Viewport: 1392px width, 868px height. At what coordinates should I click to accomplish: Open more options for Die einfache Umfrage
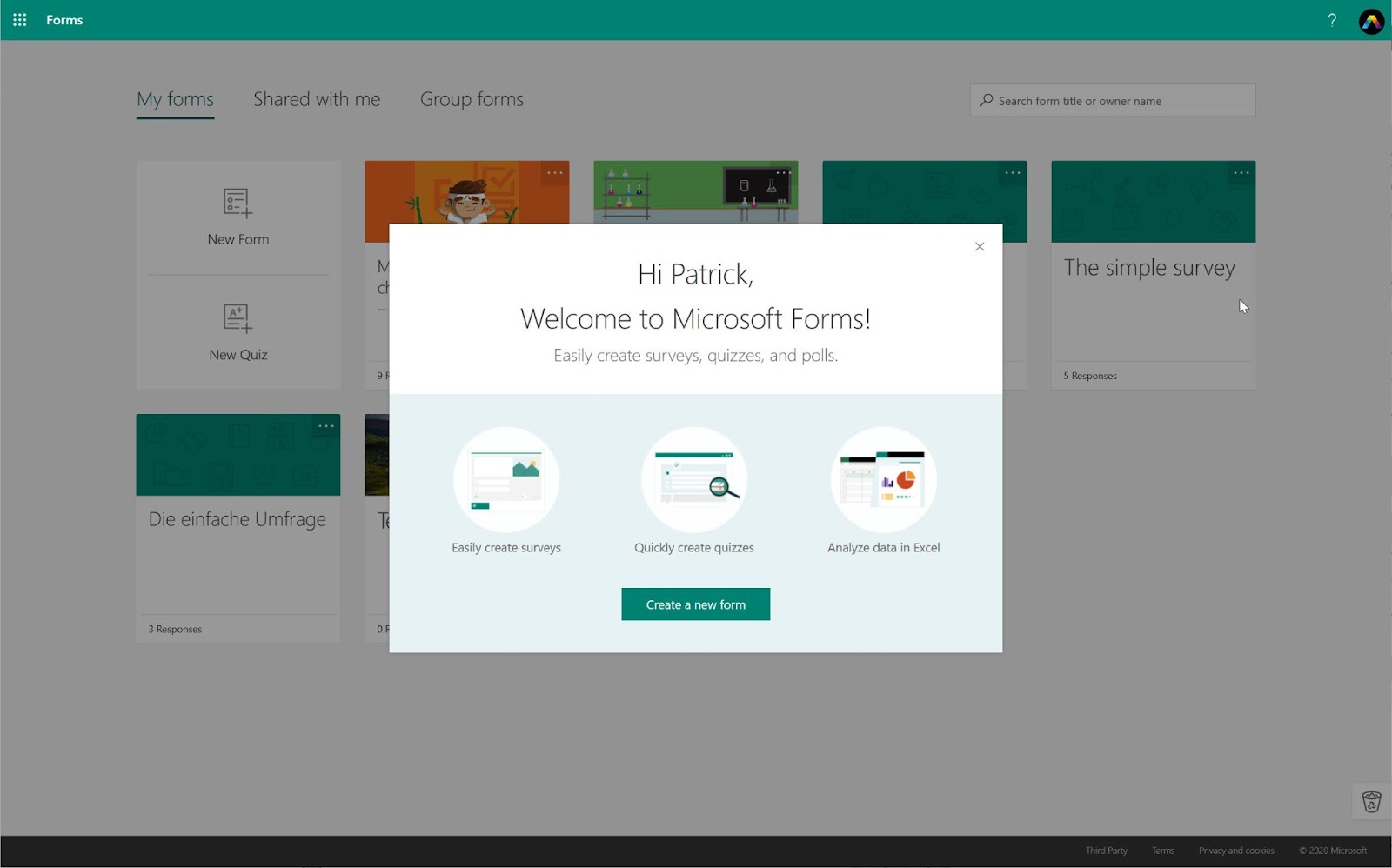(x=326, y=426)
